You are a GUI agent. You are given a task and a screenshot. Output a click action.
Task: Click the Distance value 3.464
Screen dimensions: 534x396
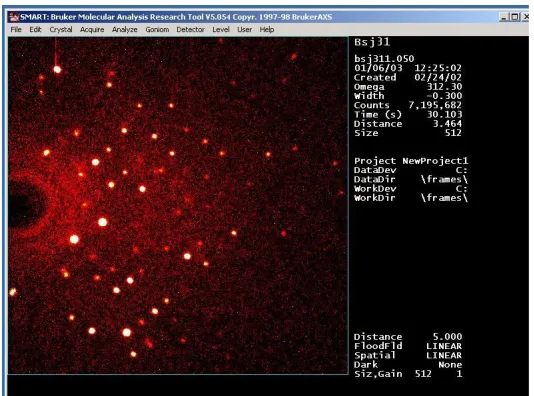(447, 124)
